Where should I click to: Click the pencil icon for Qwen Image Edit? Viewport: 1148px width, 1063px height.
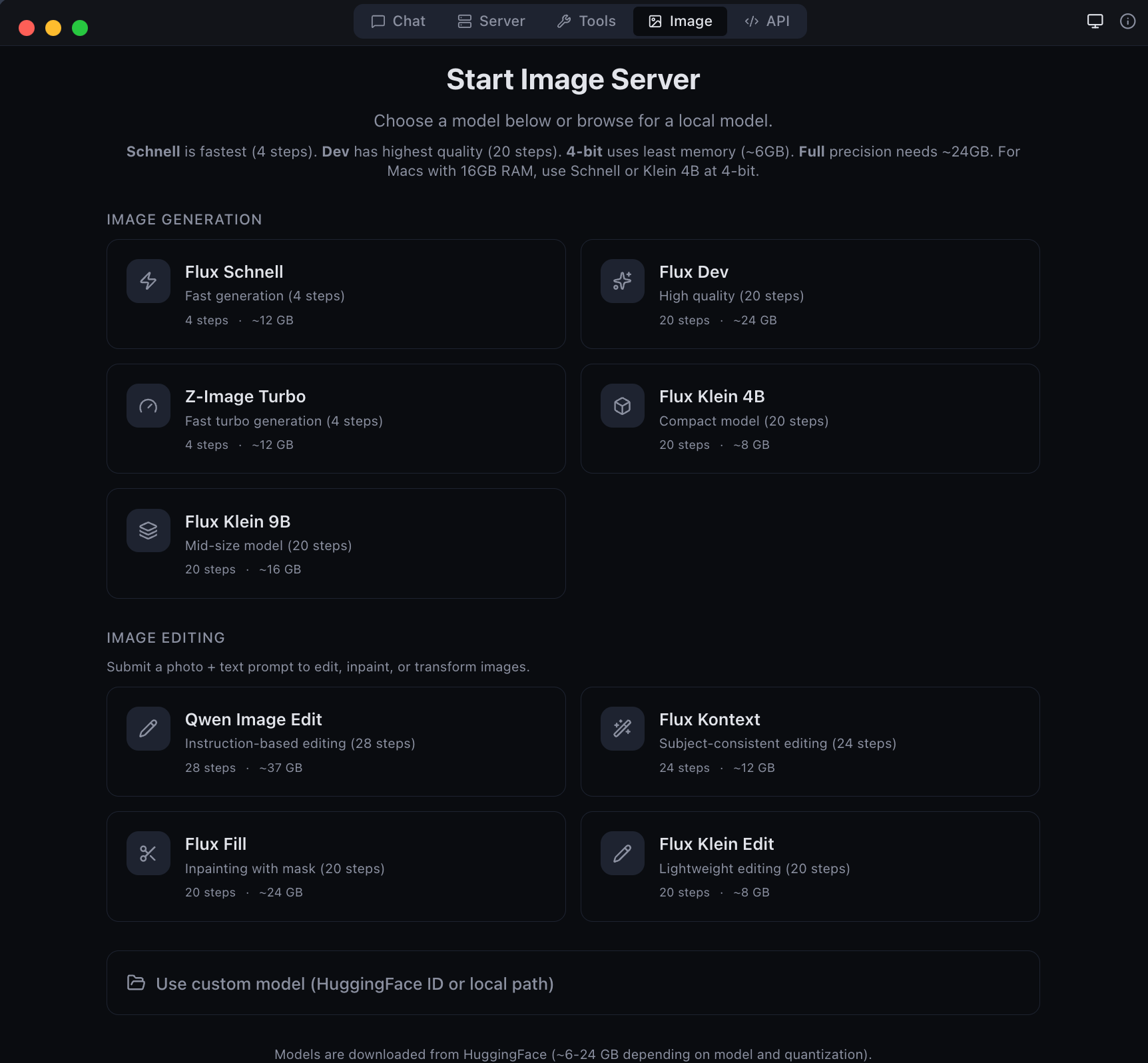(x=148, y=729)
